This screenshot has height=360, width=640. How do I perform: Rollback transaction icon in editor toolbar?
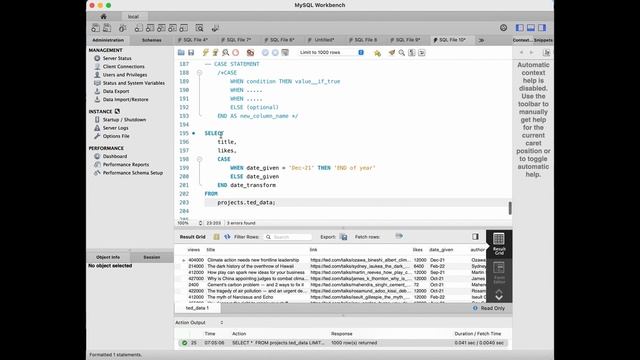tap(275, 53)
